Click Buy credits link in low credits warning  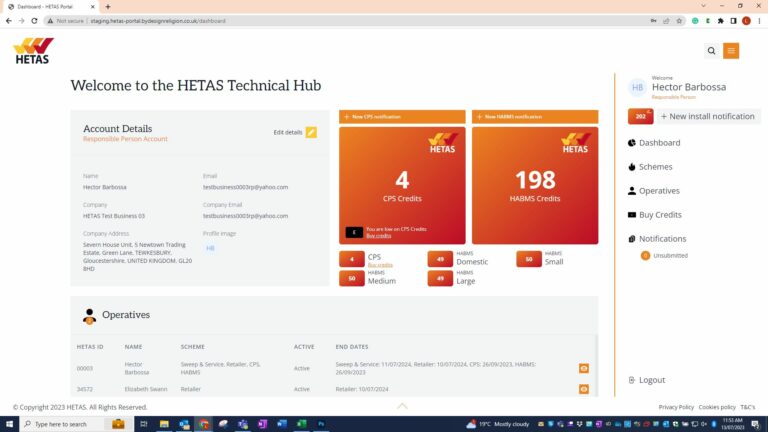click(x=379, y=236)
